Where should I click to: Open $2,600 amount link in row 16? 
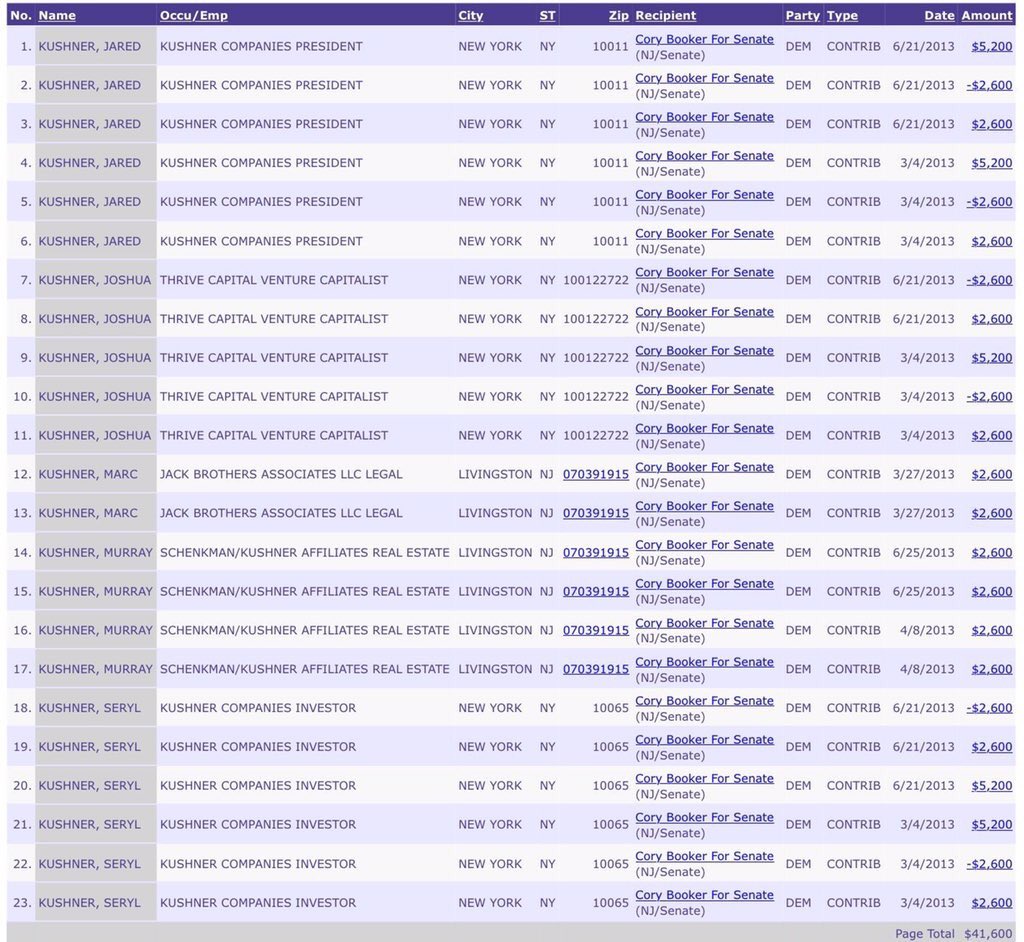coord(991,630)
